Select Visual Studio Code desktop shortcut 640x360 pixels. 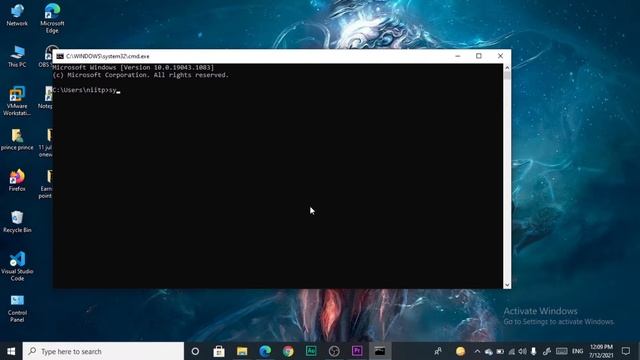point(17,267)
